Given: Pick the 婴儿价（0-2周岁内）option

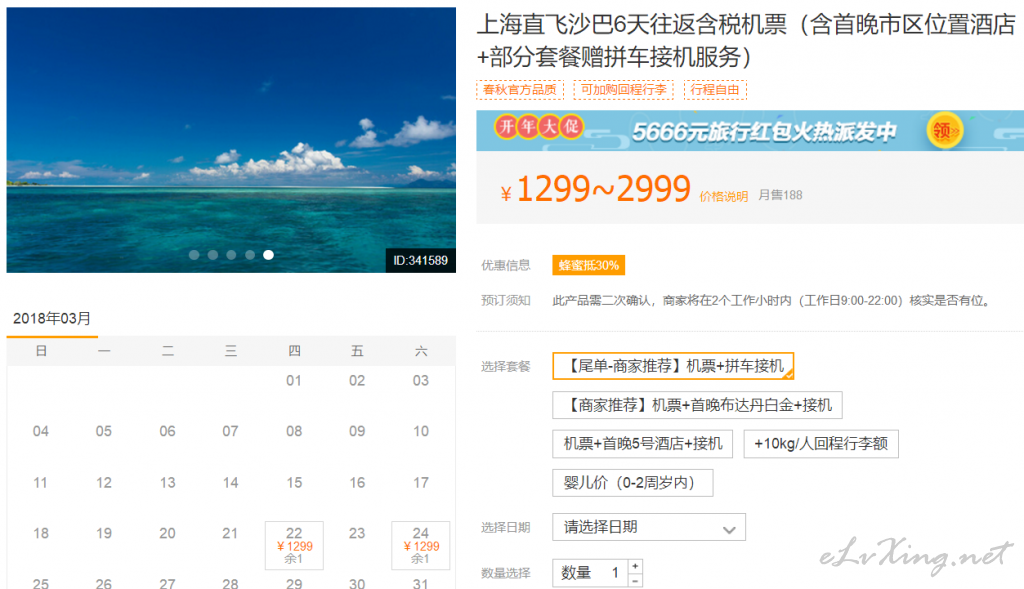Looking at the screenshot, I should pos(632,483).
